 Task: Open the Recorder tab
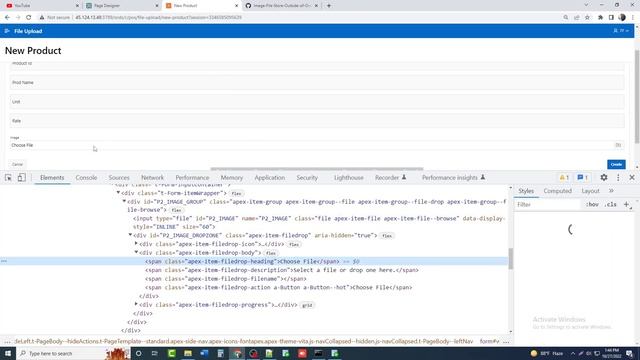click(390, 178)
